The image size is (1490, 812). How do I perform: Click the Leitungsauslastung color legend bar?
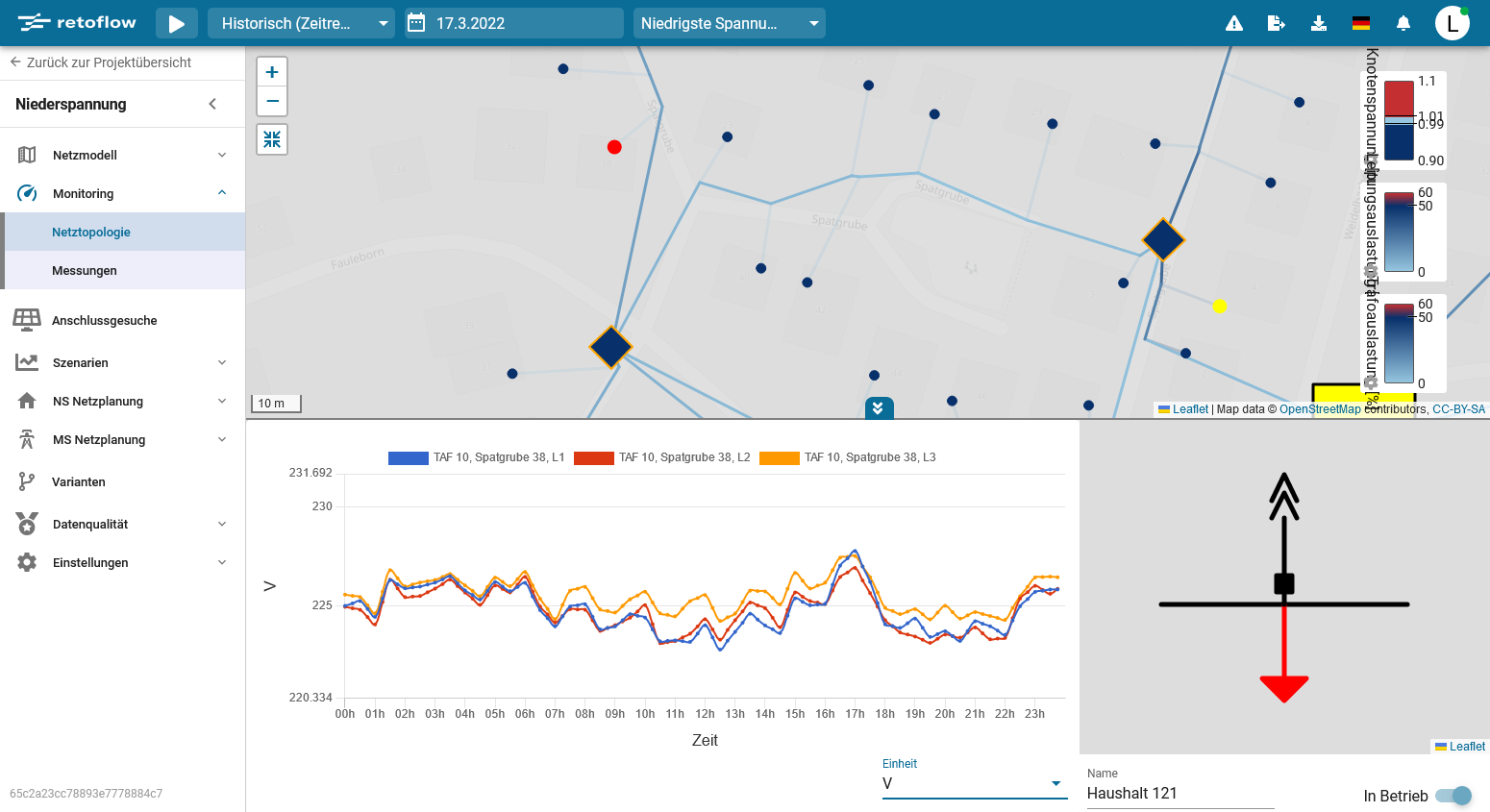click(x=1399, y=233)
